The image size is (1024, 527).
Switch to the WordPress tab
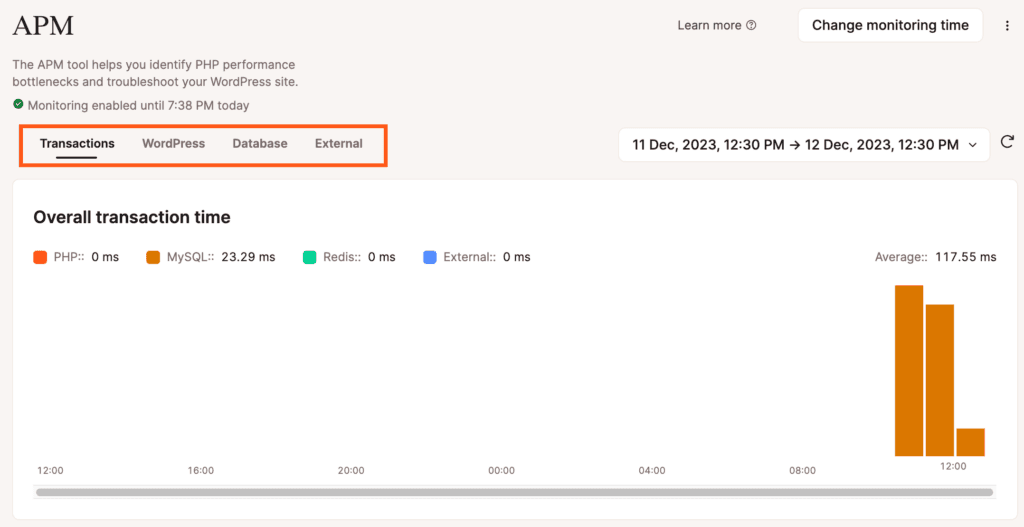(173, 144)
